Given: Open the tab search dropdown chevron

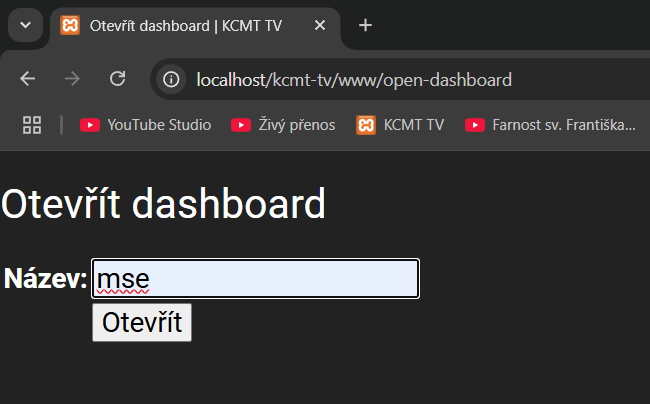Looking at the screenshot, I should pos(25,25).
